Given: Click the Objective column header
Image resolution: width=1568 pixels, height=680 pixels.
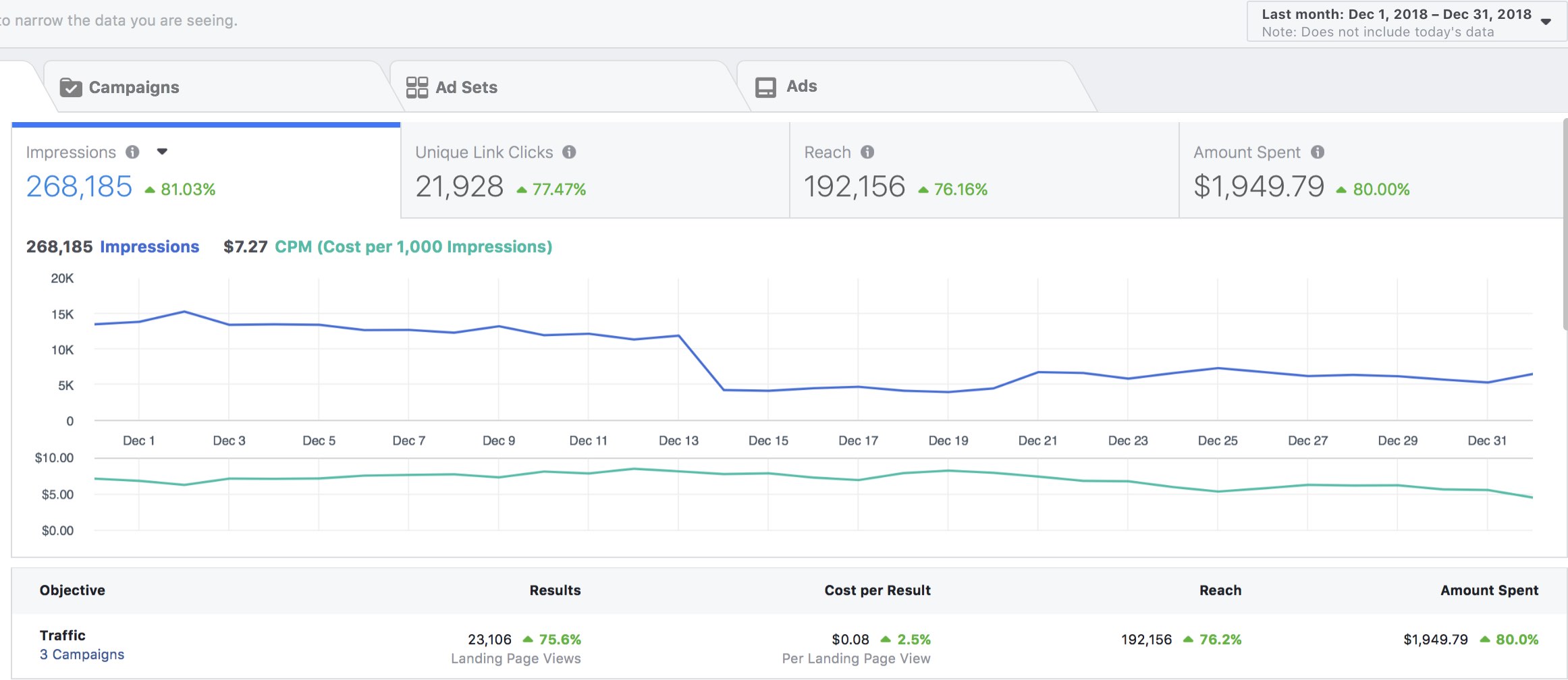Looking at the screenshot, I should click(x=72, y=590).
